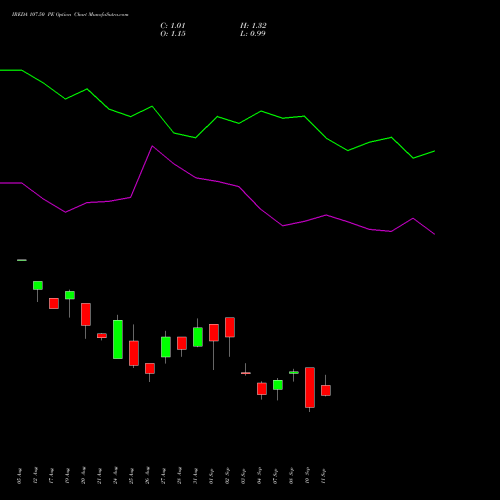Click the 07 Sep date label
The width and height of the screenshot is (500, 500).
pyautogui.click(x=275, y=476)
